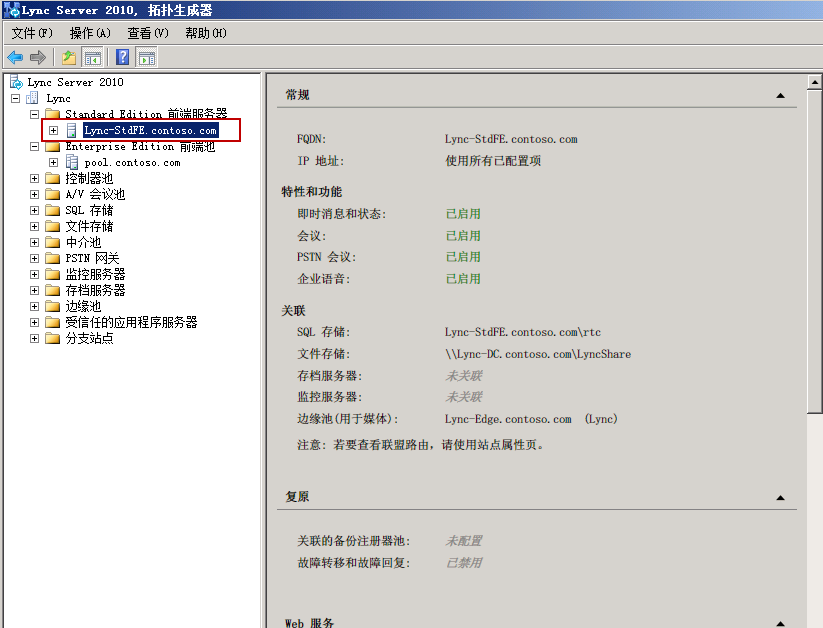Expand the 受信任的应用程序服务器 node

point(35,322)
